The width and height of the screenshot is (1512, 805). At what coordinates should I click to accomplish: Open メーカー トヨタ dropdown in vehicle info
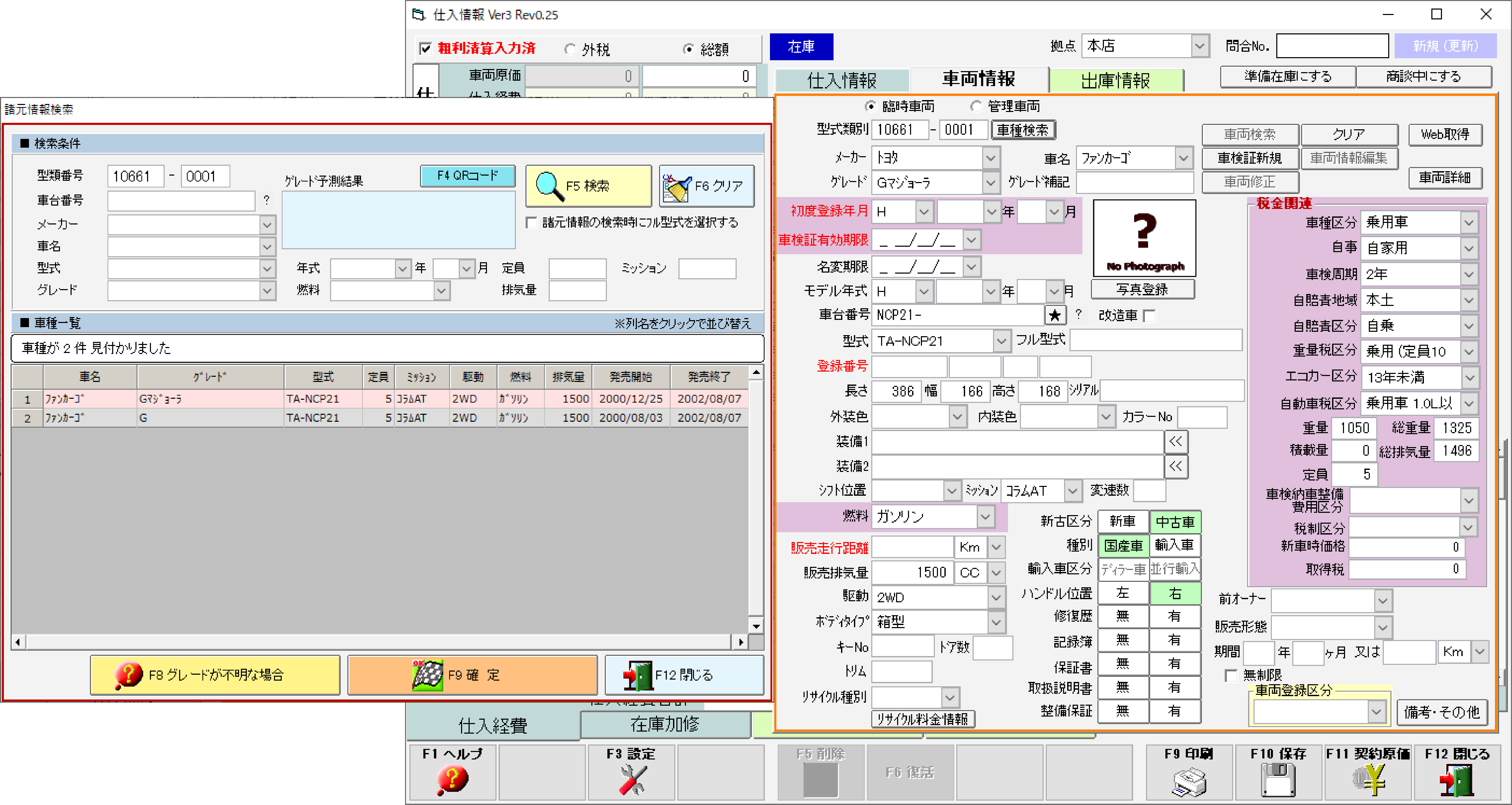click(x=991, y=158)
